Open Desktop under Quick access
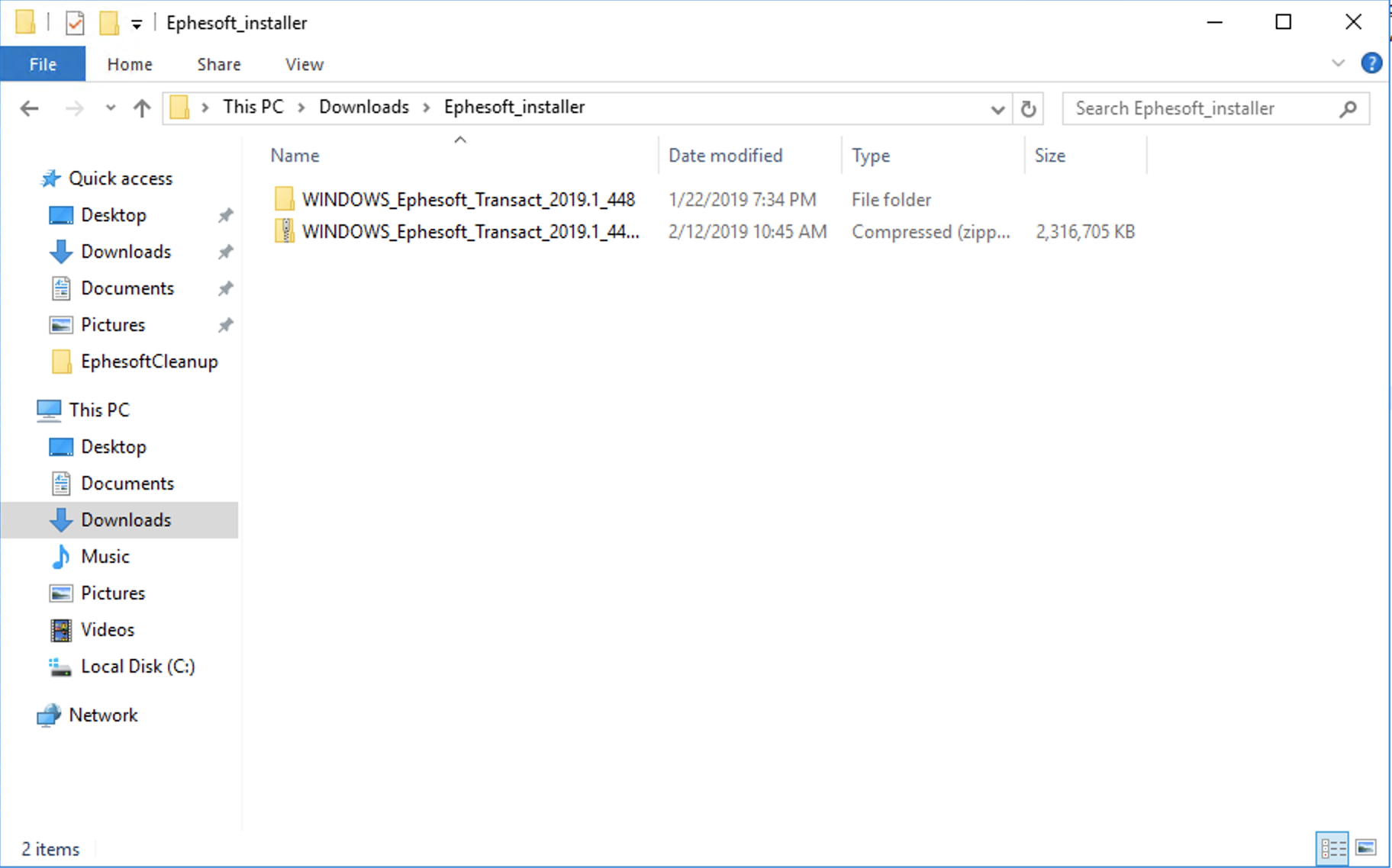This screenshot has height=868, width=1392. [x=114, y=215]
